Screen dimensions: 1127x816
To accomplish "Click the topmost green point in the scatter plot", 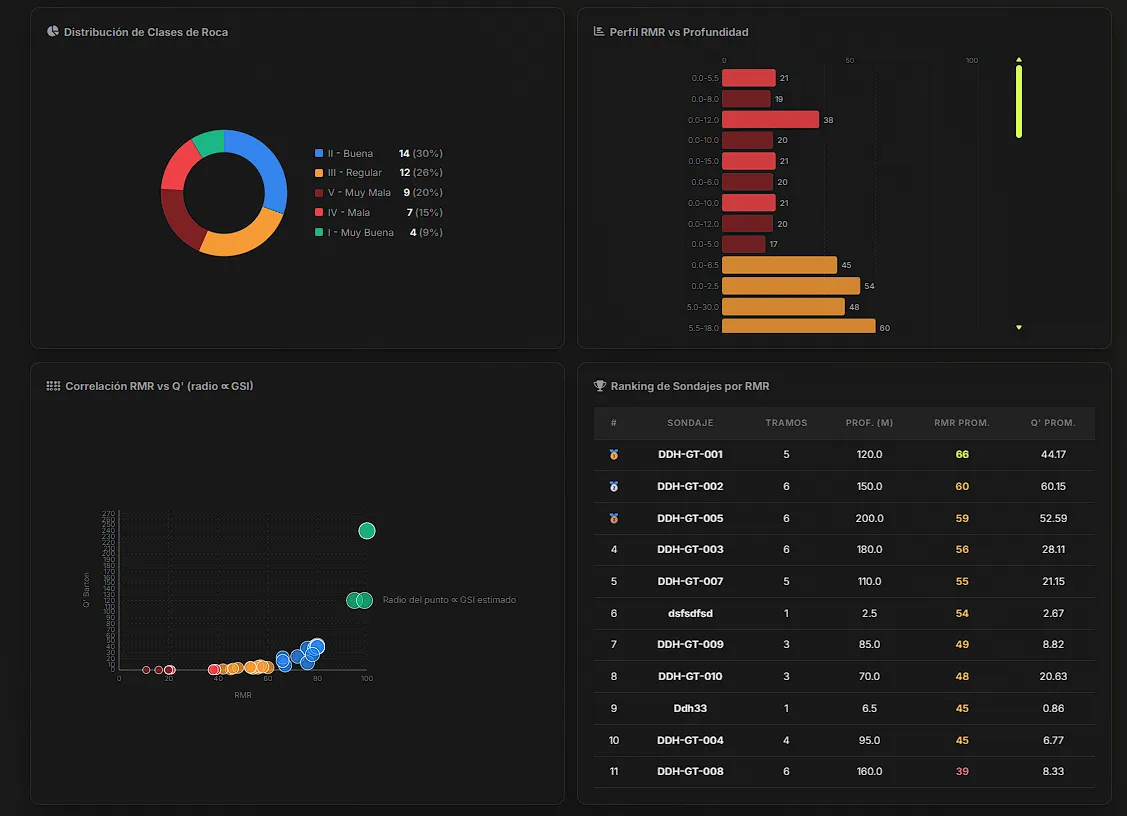I will click(367, 531).
